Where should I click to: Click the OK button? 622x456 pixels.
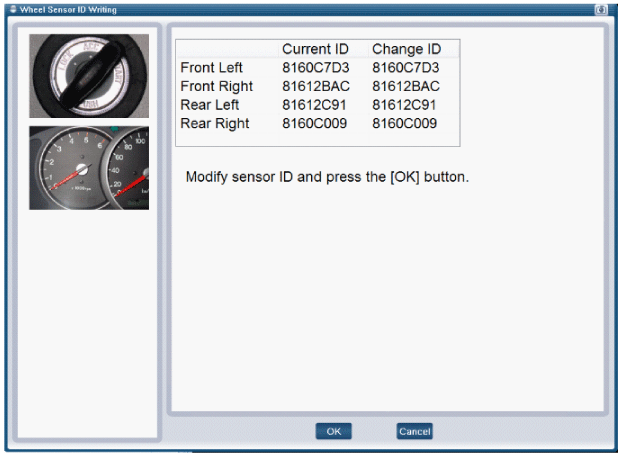point(334,431)
